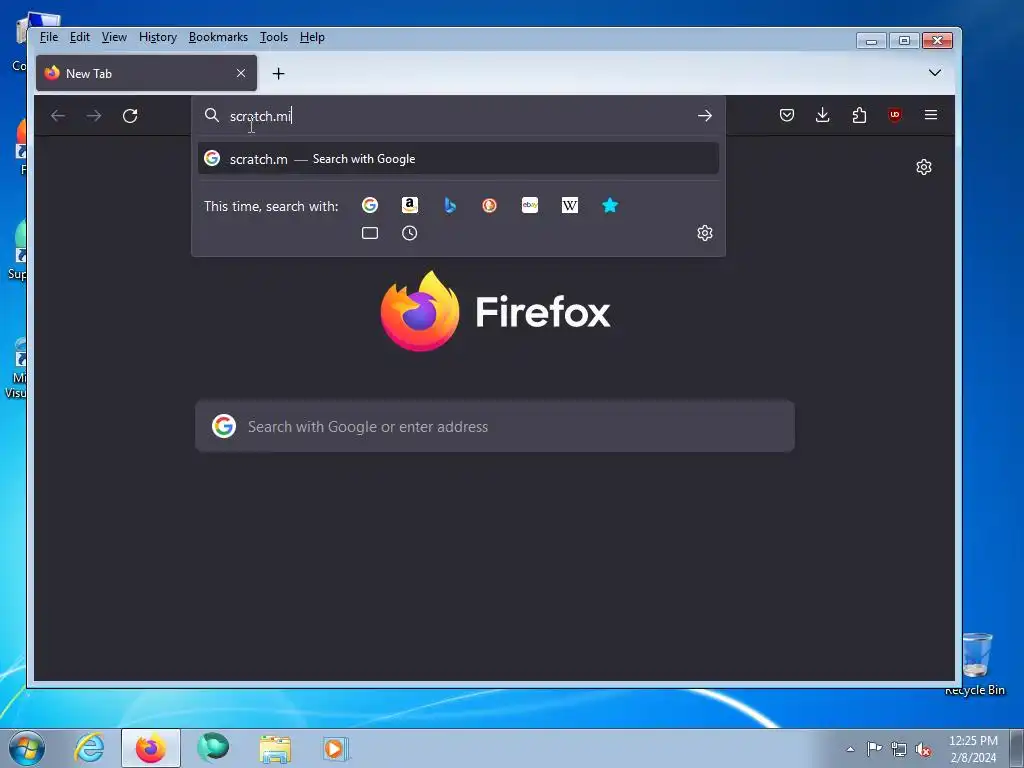Open a new tab with plus button
1024x768 pixels.
point(278,74)
